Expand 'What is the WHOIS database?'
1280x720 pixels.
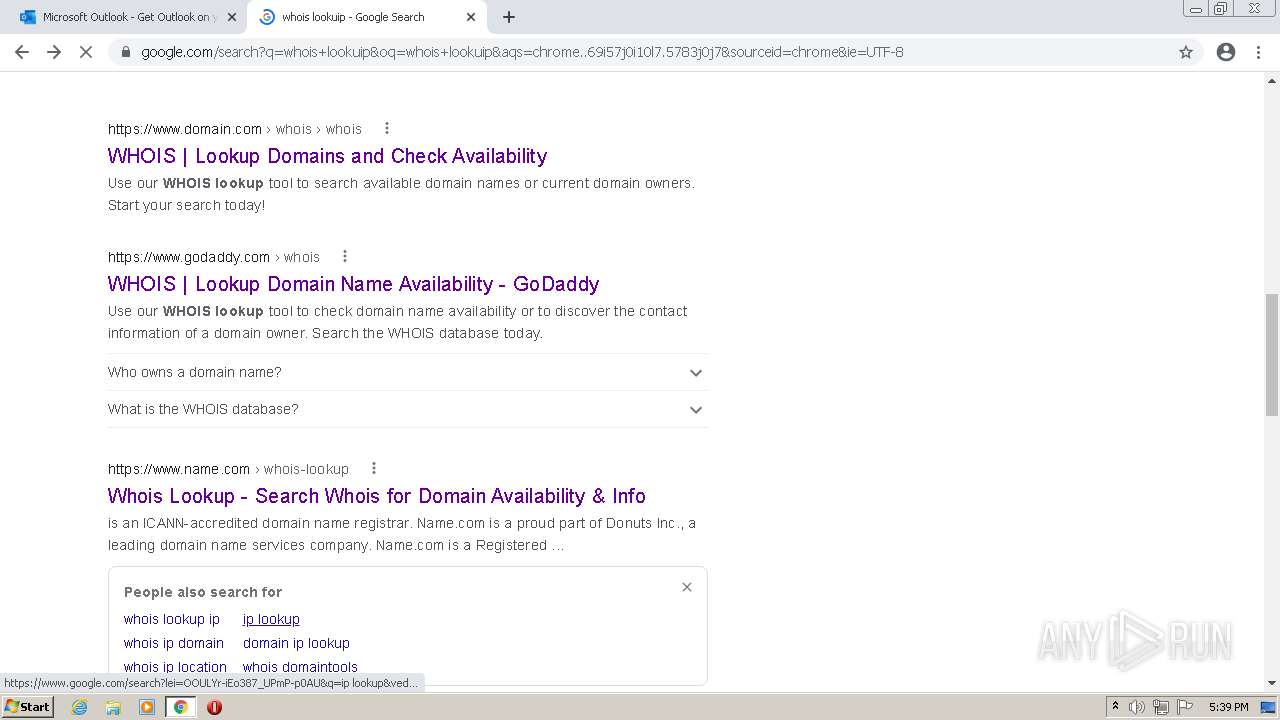point(408,409)
